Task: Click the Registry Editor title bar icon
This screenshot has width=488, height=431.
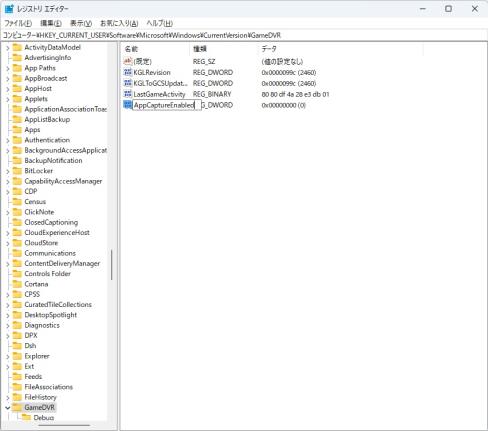Action: coord(9,9)
